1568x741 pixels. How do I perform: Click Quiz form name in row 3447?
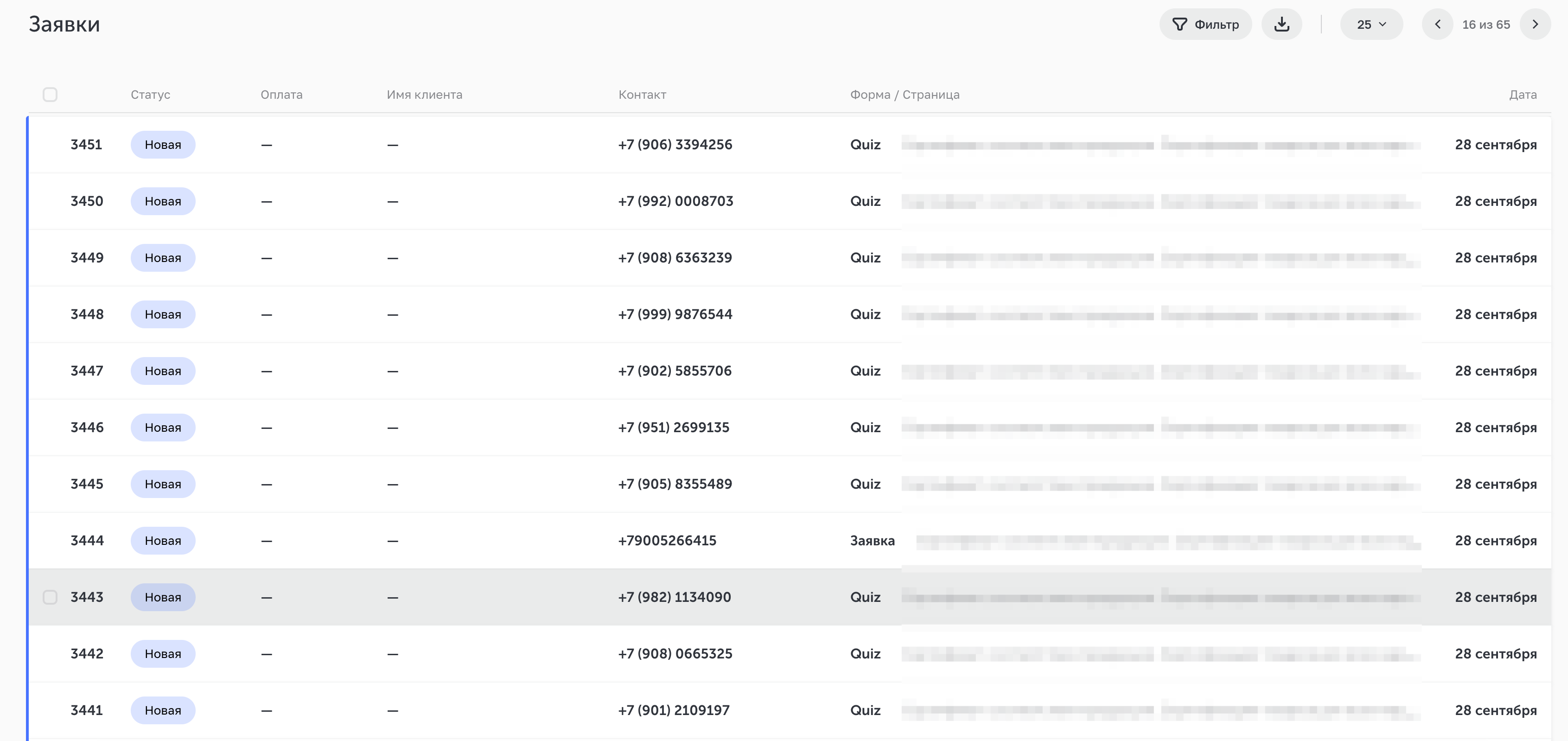click(865, 371)
